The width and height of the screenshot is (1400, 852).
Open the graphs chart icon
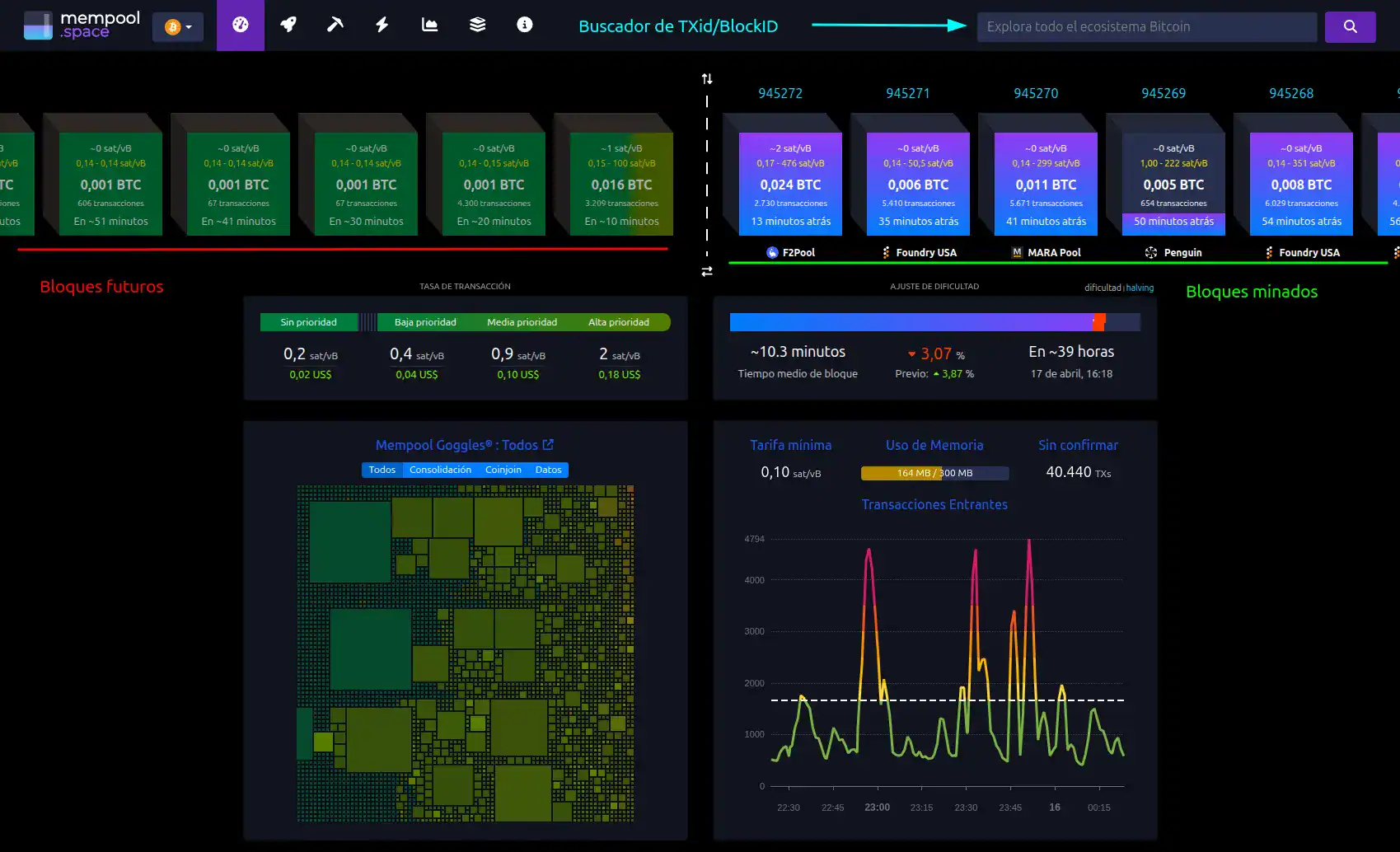point(429,25)
